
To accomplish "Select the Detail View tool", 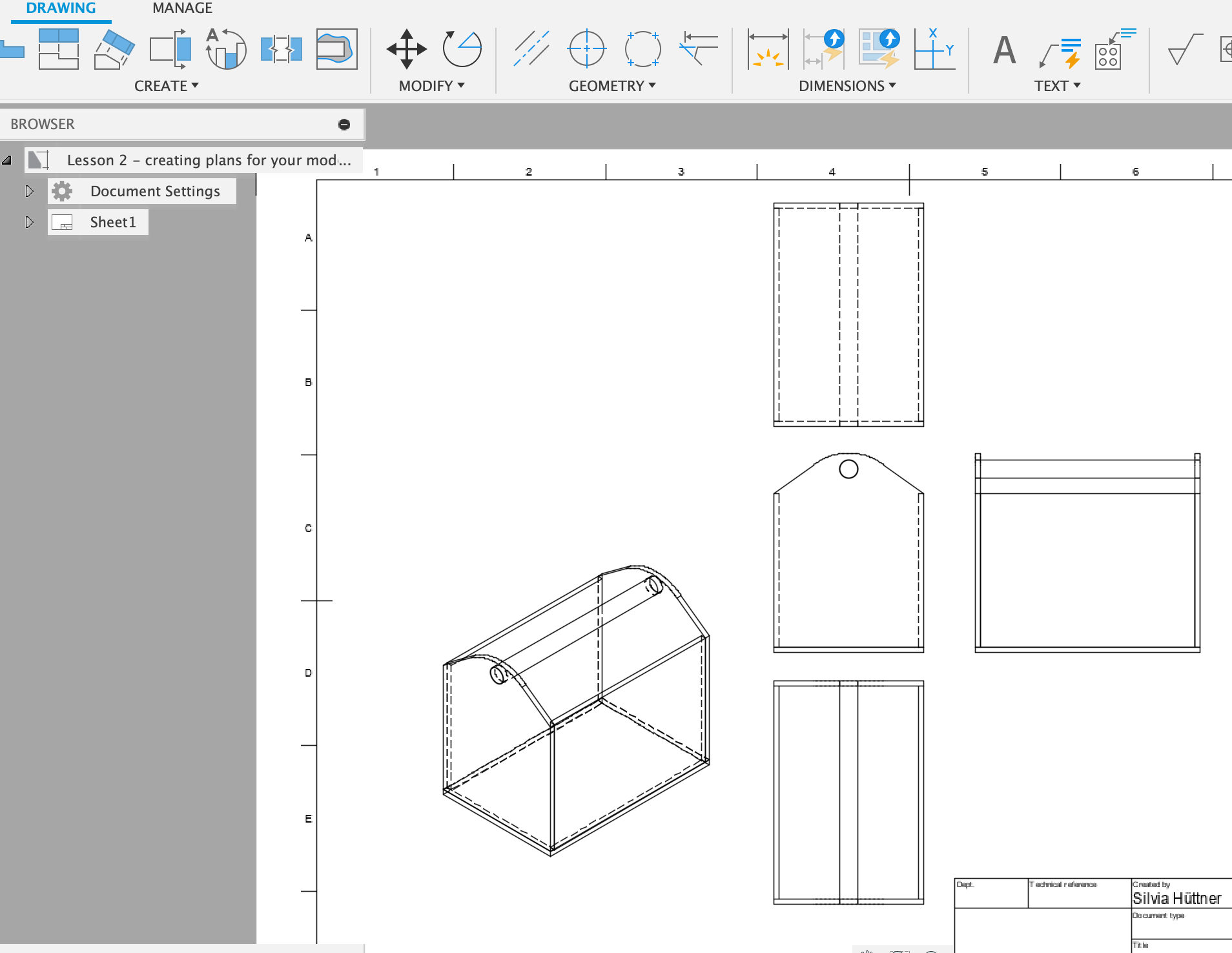I will (x=226, y=49).
